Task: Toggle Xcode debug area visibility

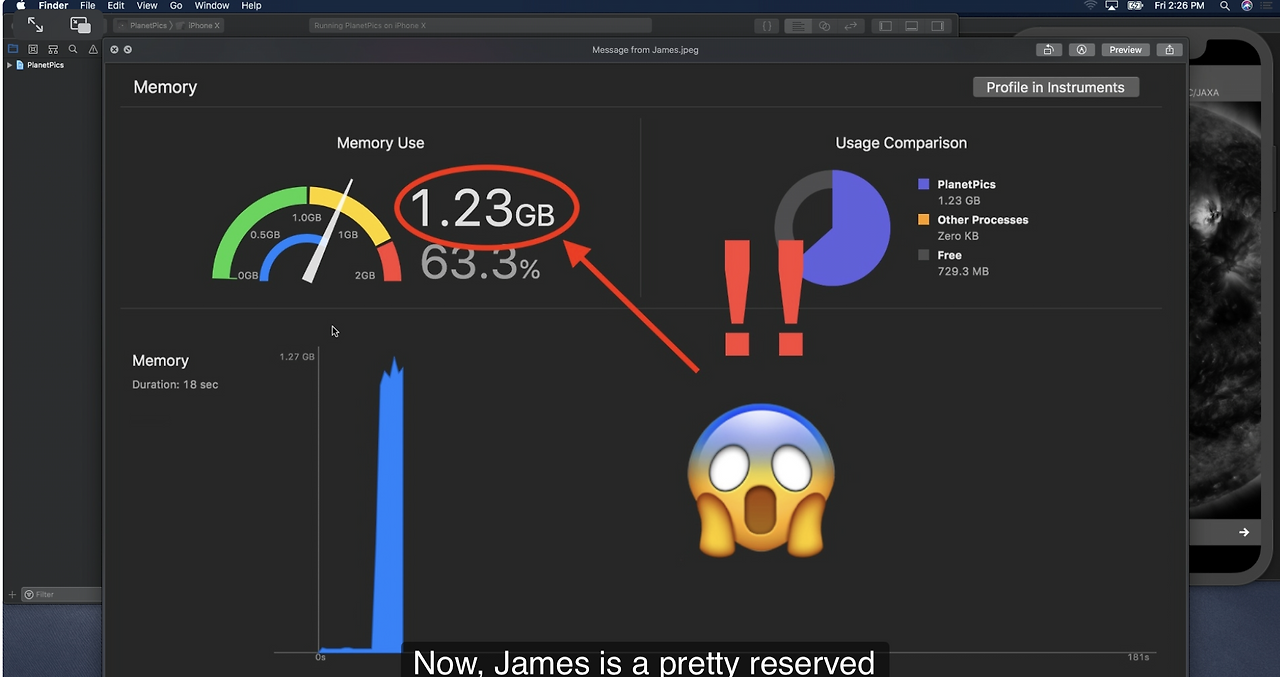Action: pyautogui.click(x=911, y=26)
